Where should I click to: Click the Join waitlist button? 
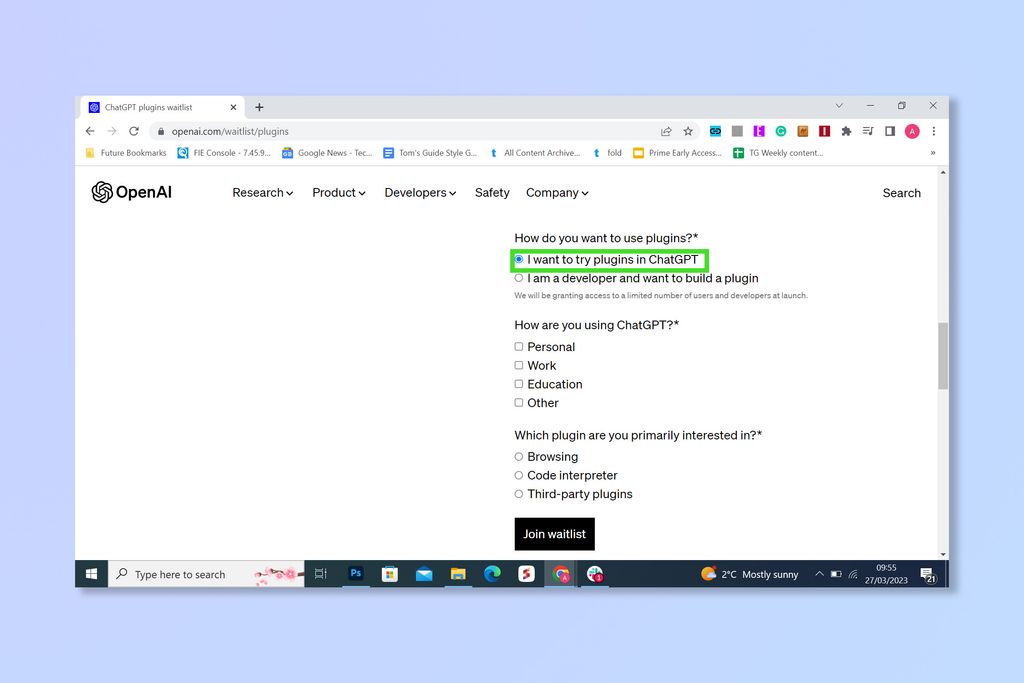[x=554, y=534]
